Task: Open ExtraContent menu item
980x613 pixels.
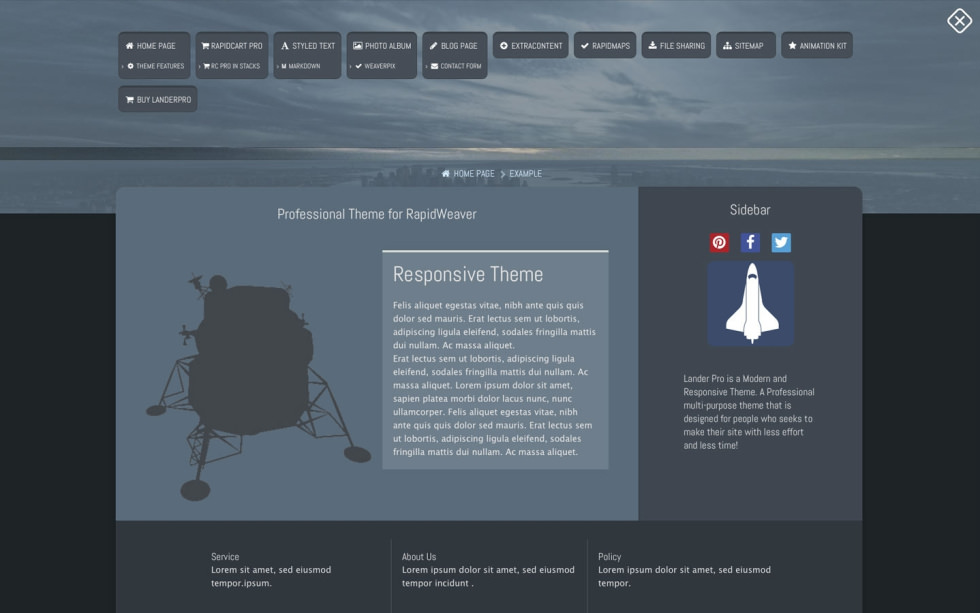Action: pyautogui.click(x=531, y=46)
